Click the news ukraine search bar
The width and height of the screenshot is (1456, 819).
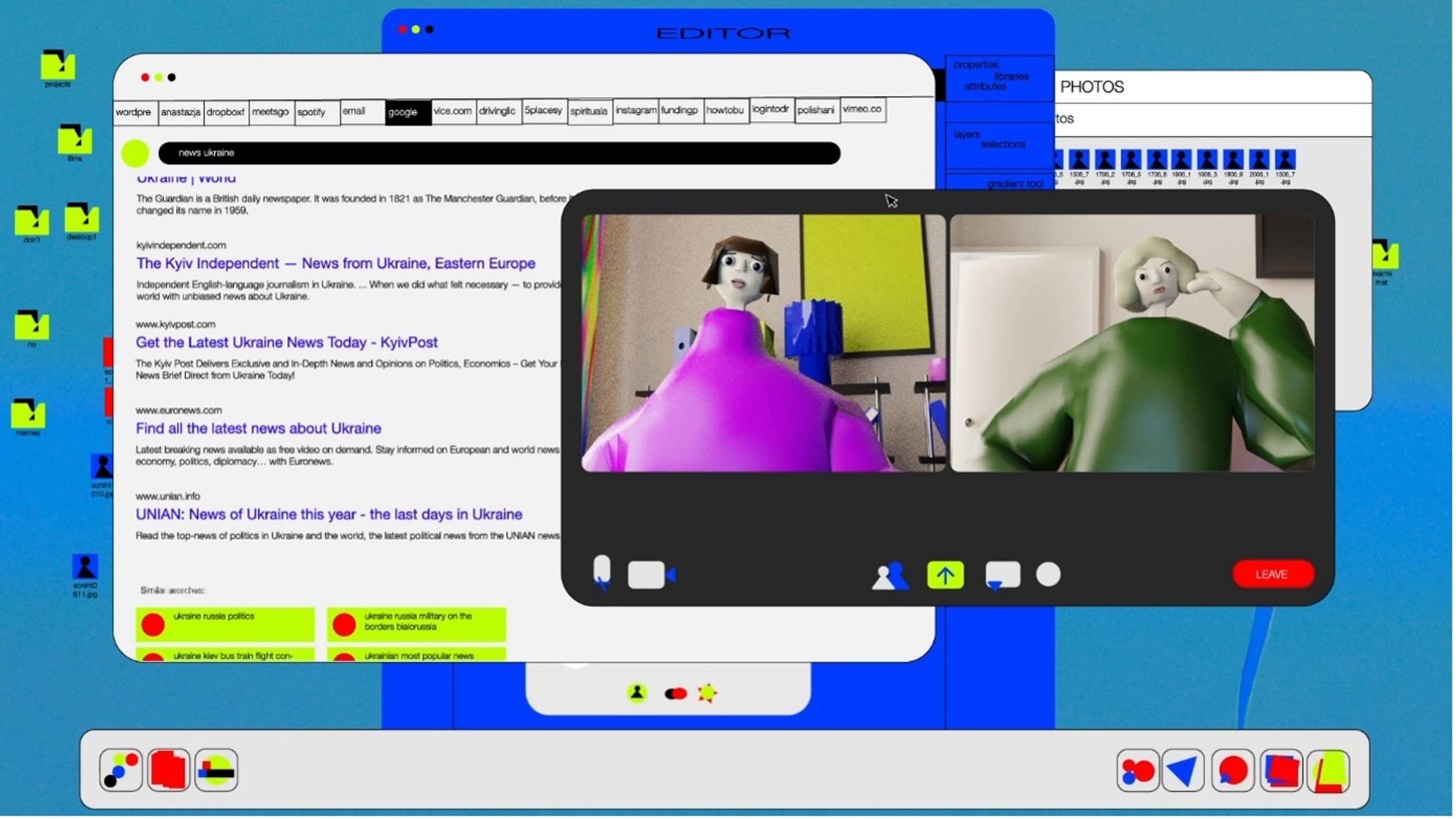[499, 153]
